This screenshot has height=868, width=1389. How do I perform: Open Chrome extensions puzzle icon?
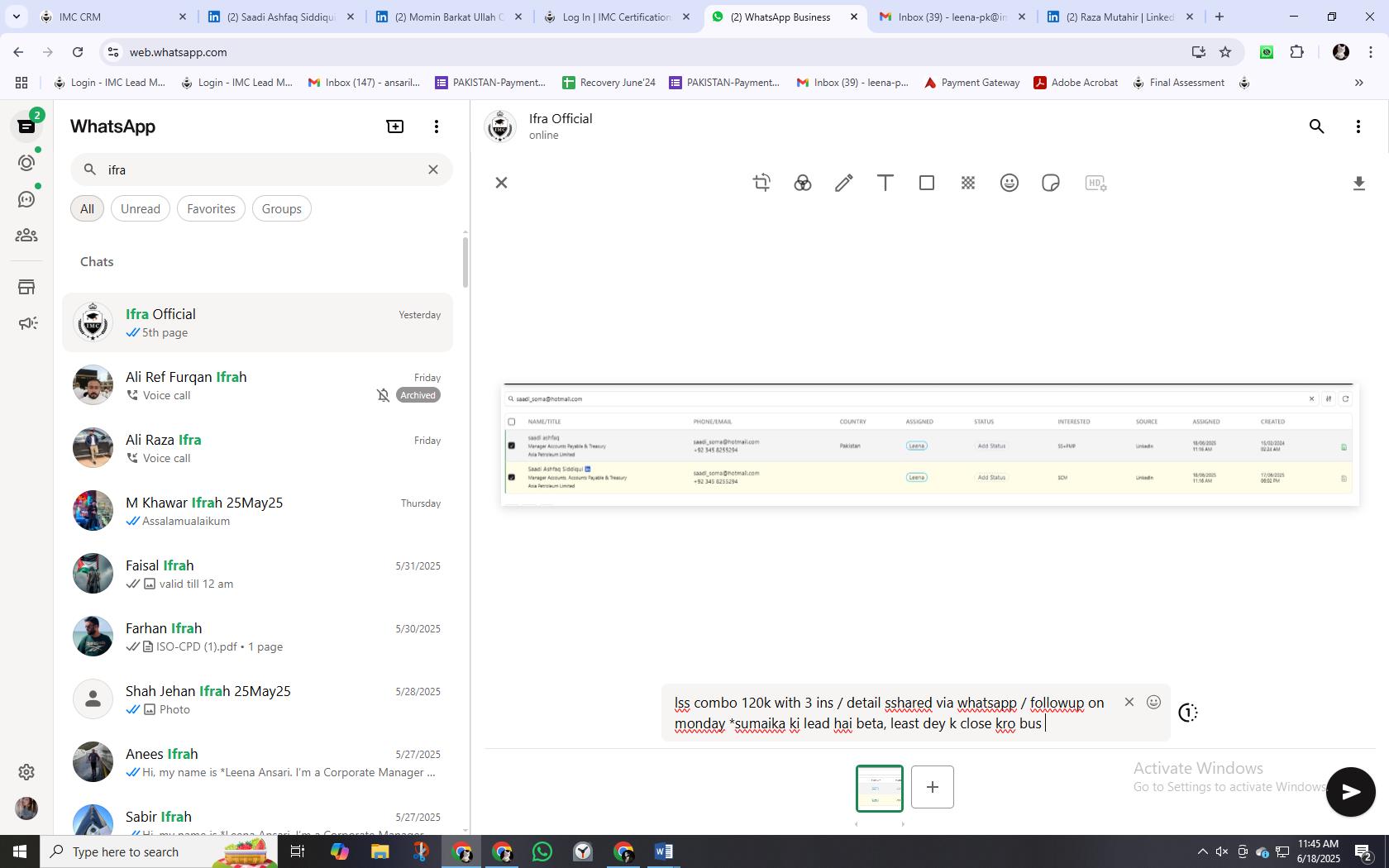tap(1296, 52)
